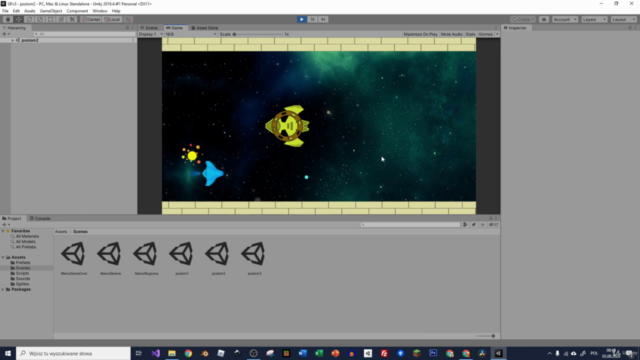The image size is (640, 360).
Task: Select the Move tool in toolbar
Action: tap(19, 19)
